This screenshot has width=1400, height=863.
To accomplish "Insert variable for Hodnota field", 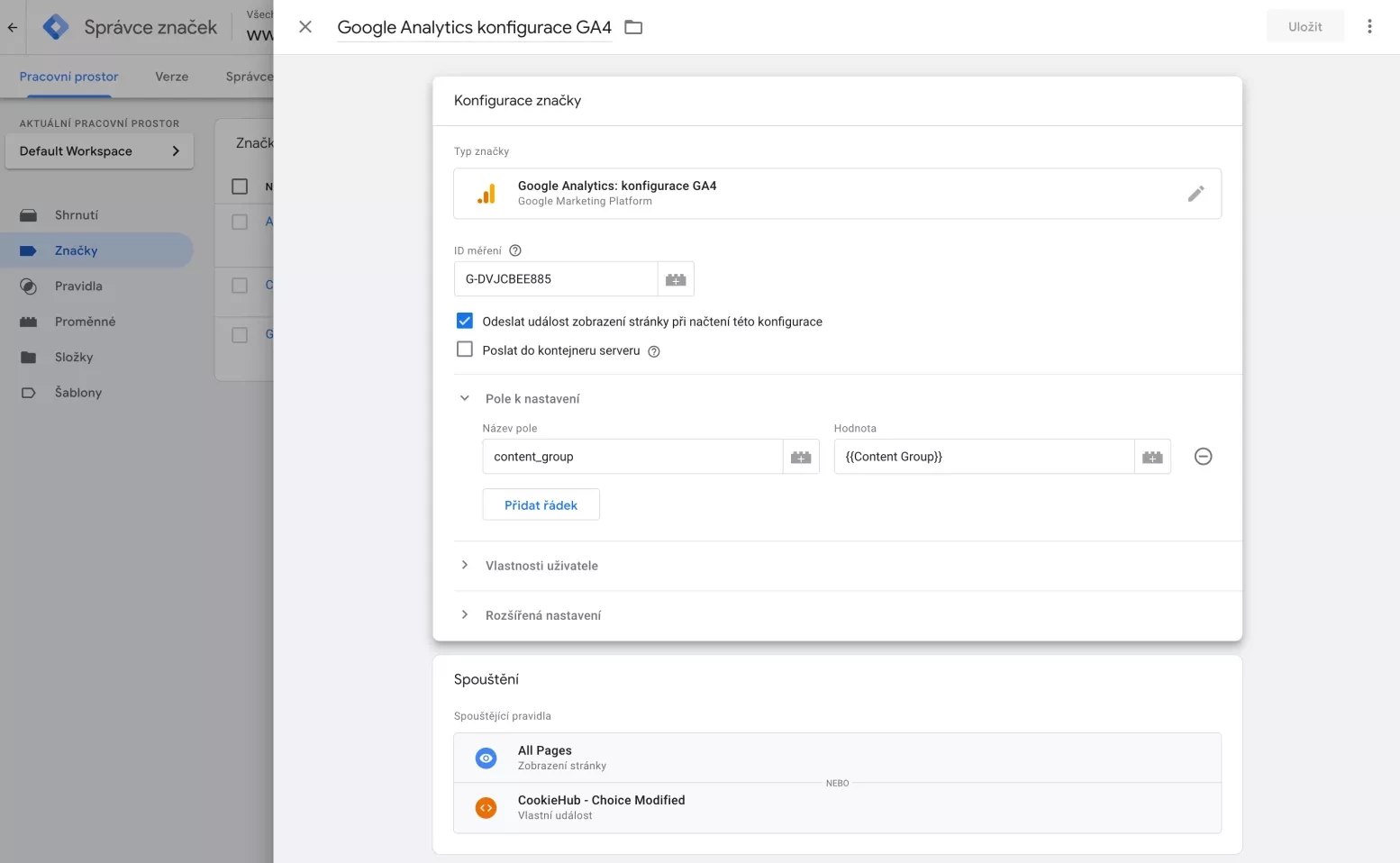I will [1152, 457].
